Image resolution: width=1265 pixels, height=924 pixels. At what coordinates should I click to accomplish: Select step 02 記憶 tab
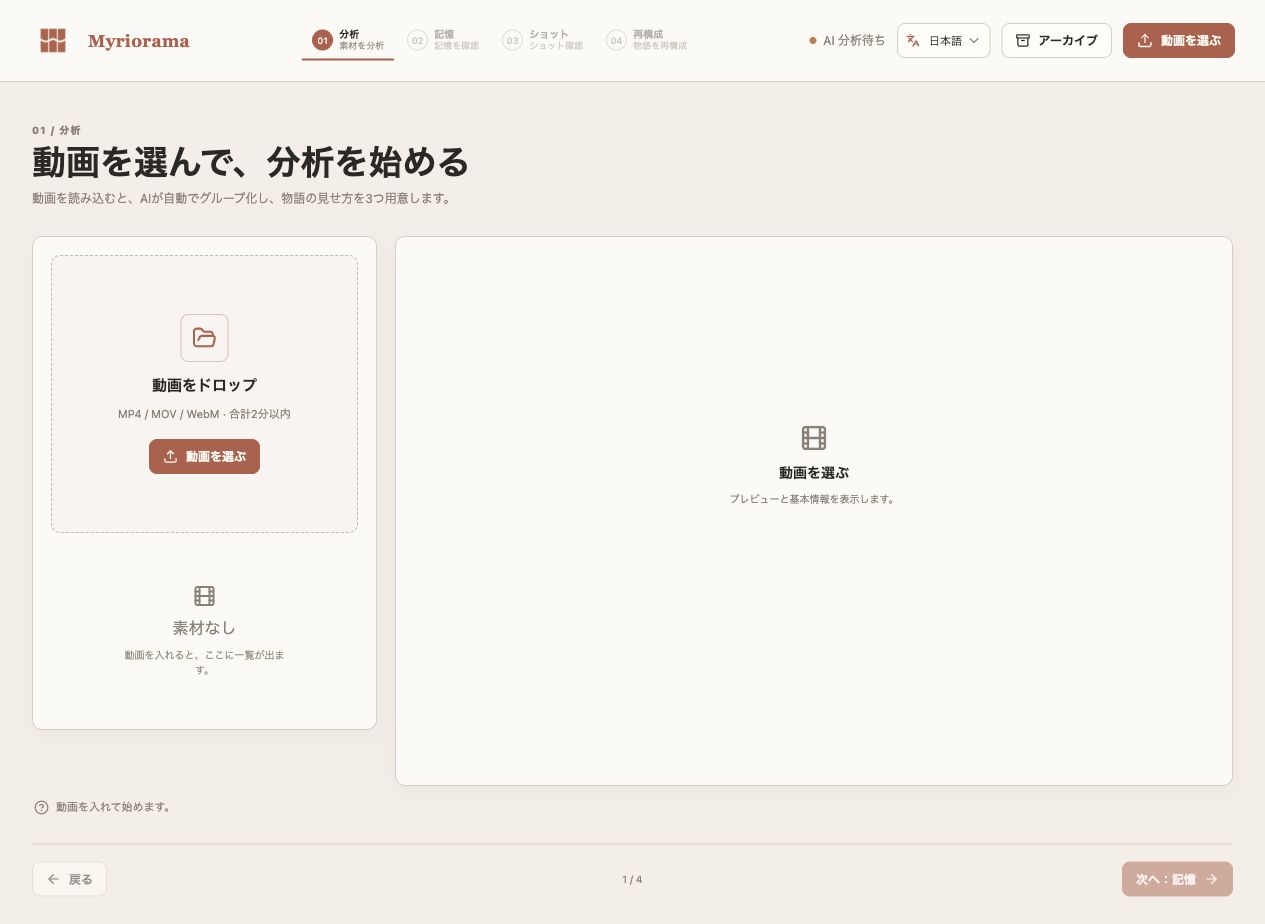443,40
